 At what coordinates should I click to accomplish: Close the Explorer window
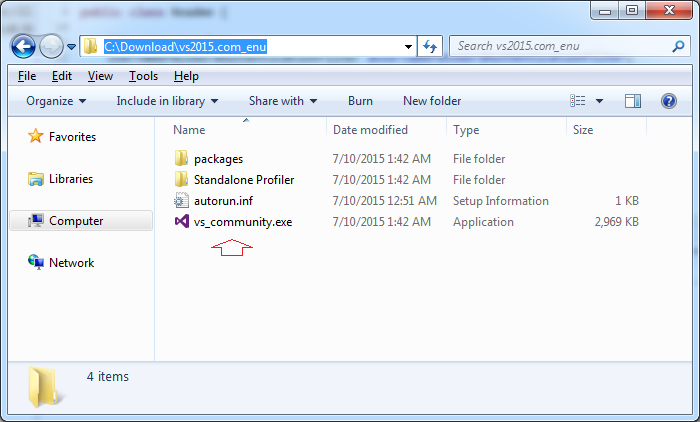[669, 11]
